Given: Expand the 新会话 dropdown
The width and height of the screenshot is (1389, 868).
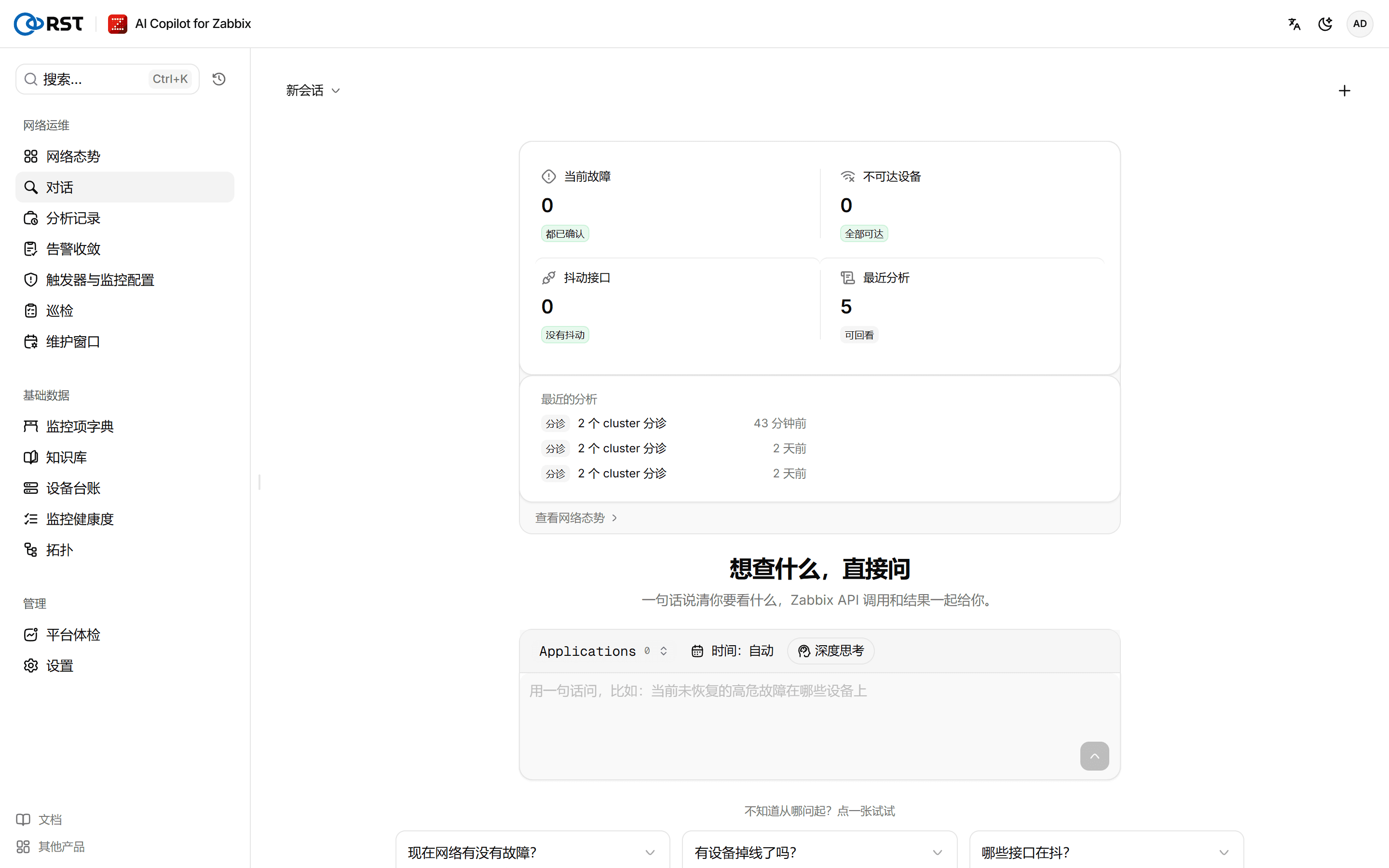Looking at the screenshot, I should [x=313, y=90].
